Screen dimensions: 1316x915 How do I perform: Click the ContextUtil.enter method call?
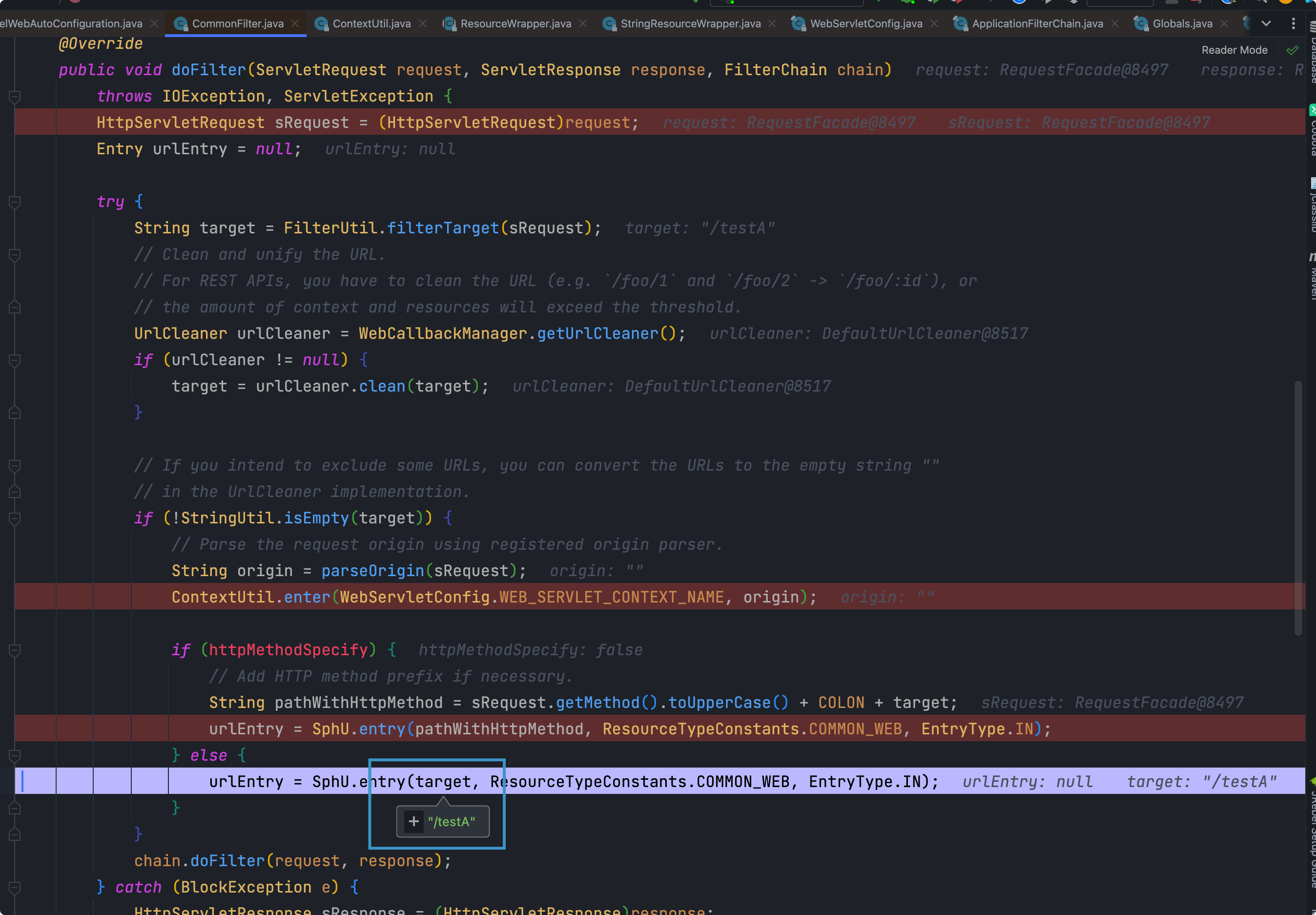[x=307, y=598]
